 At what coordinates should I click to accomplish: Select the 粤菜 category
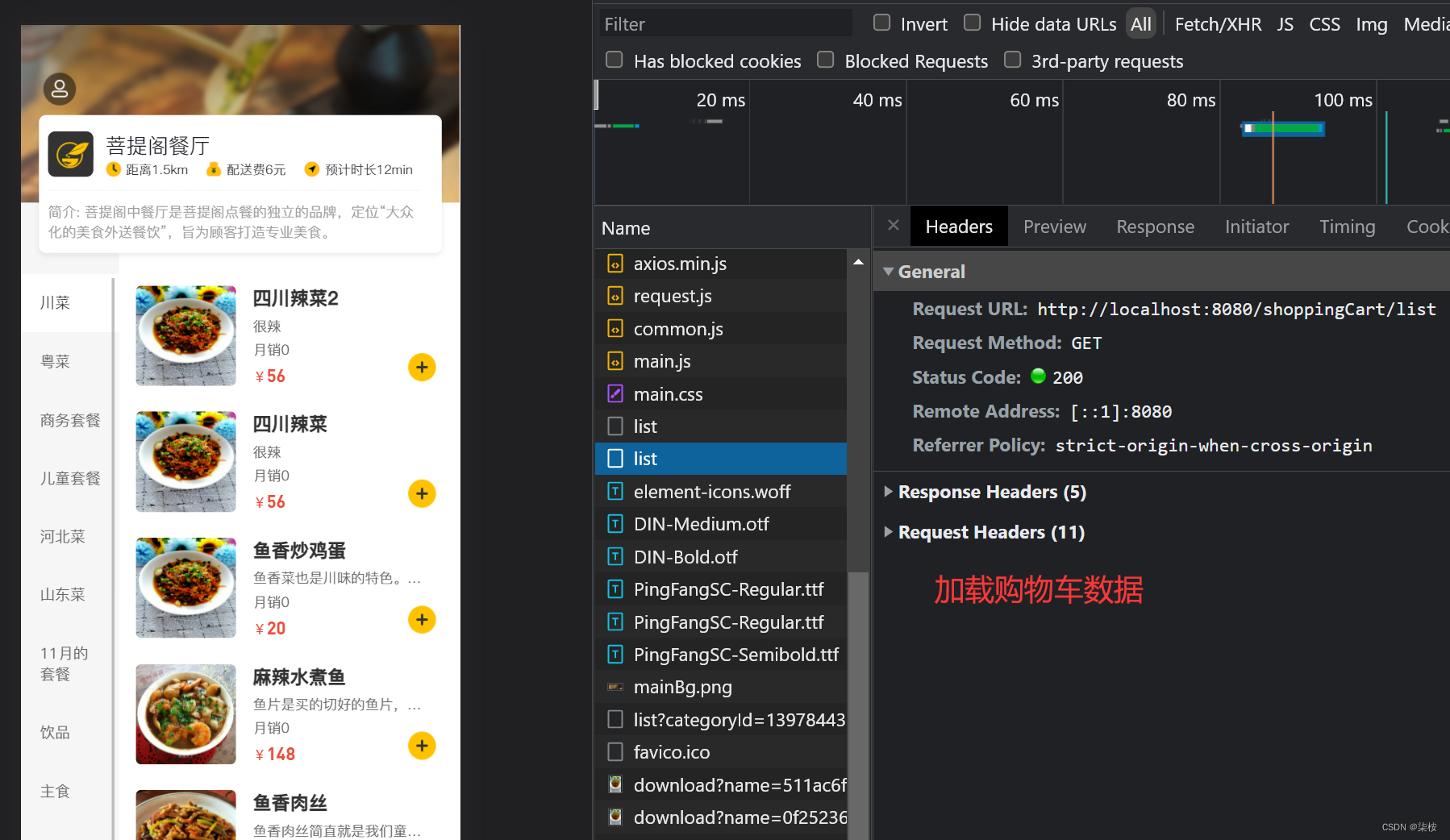(56, 362)
